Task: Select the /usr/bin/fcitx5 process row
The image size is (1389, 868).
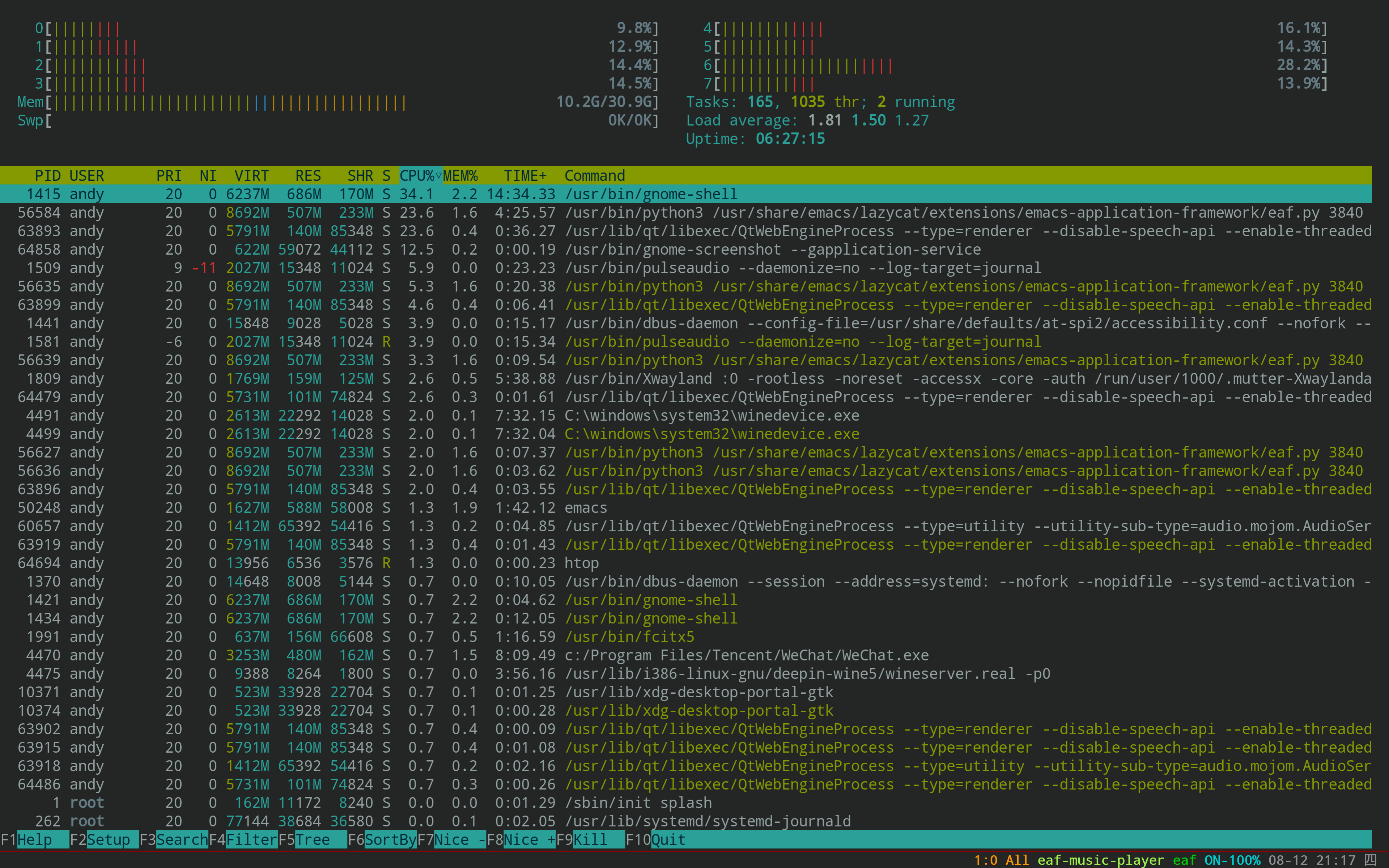Action: (629, 637)
